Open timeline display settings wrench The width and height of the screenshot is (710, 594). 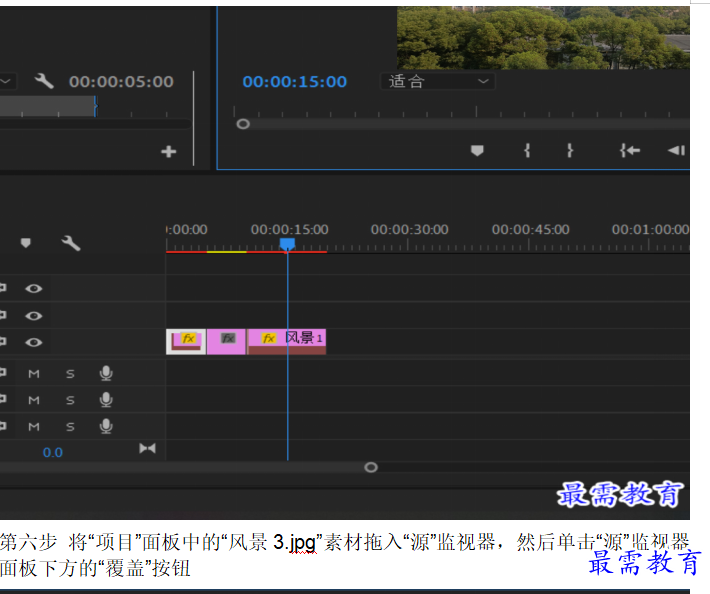[x=71, y=243]
